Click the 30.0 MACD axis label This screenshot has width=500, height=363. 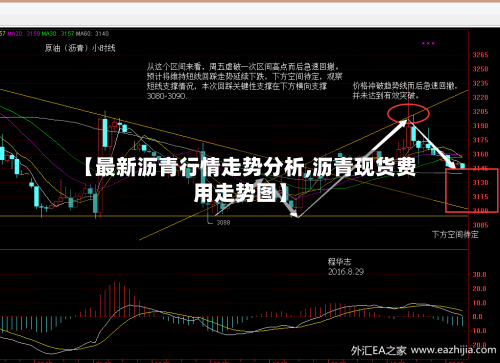tap(479, 275)
